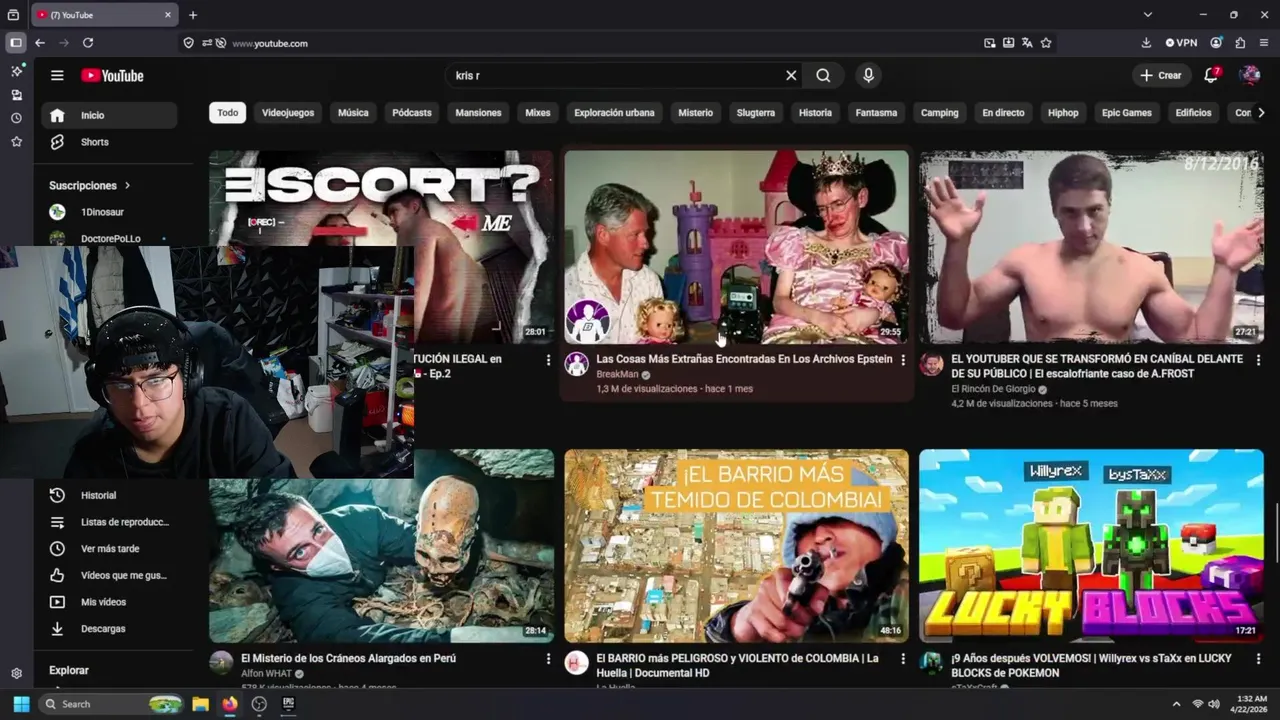Image resolution: width=1280 pixels, height=720 pixels.
Task: Open the browser application menu
Action: [x=1264, y=43]
